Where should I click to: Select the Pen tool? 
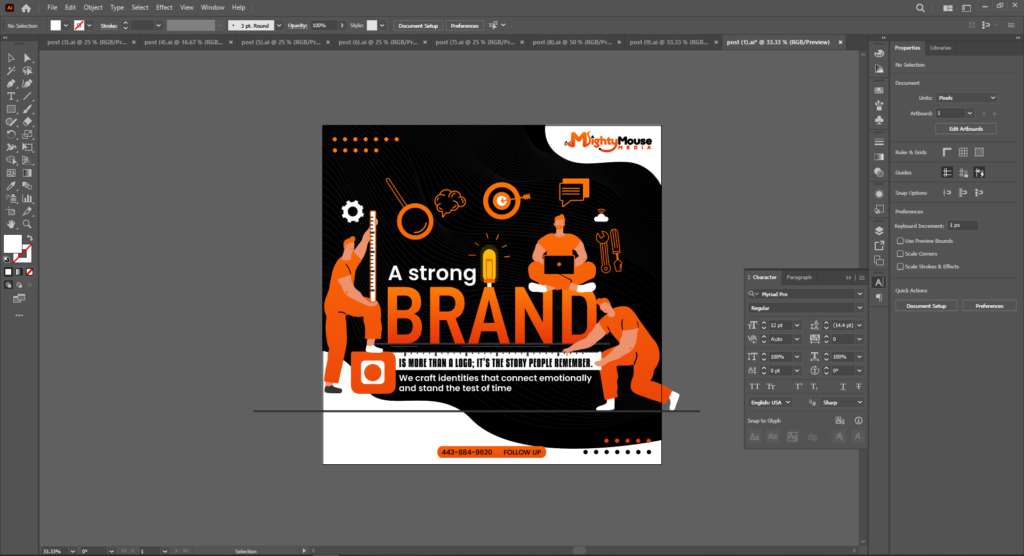click(x=11, y=84)
